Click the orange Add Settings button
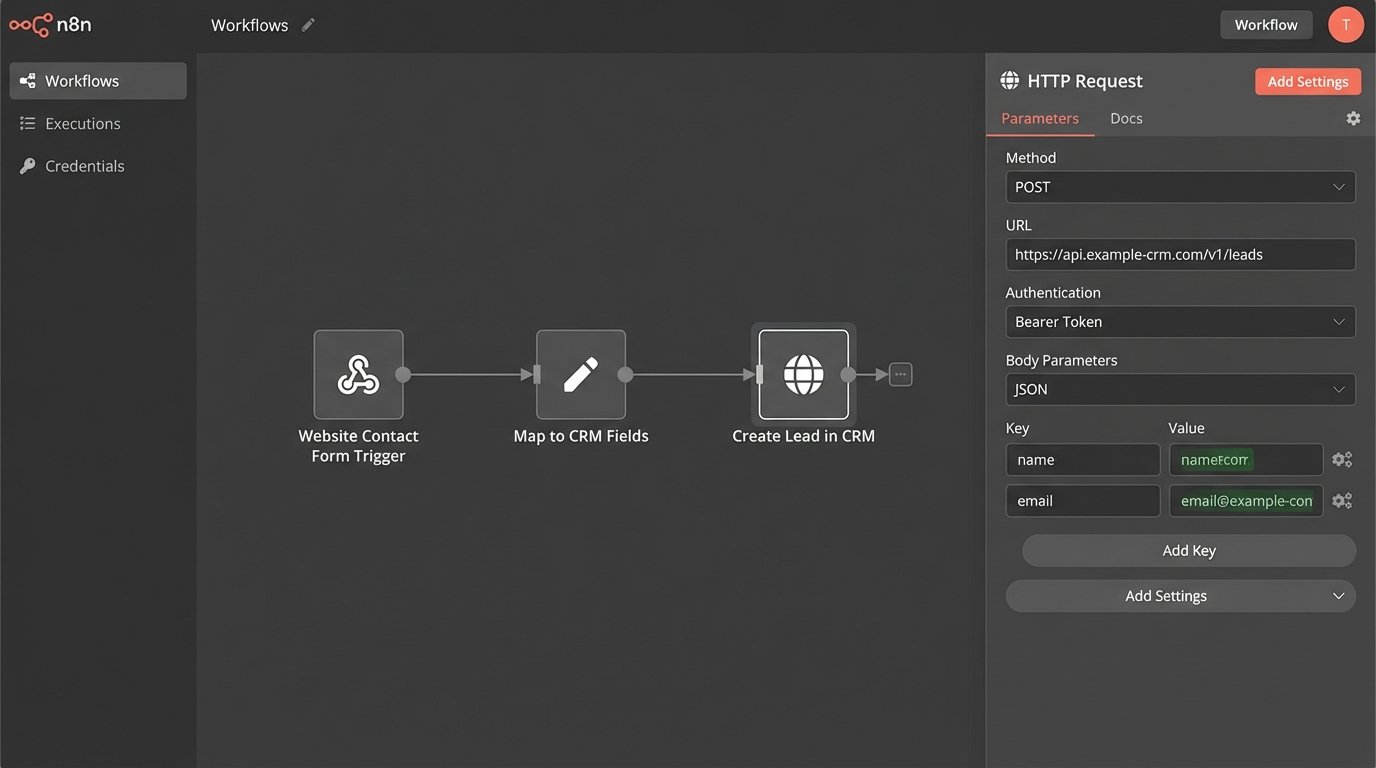Image resolution: width=1376 pixels, height=768 pixels. [x=1308, y=81]
